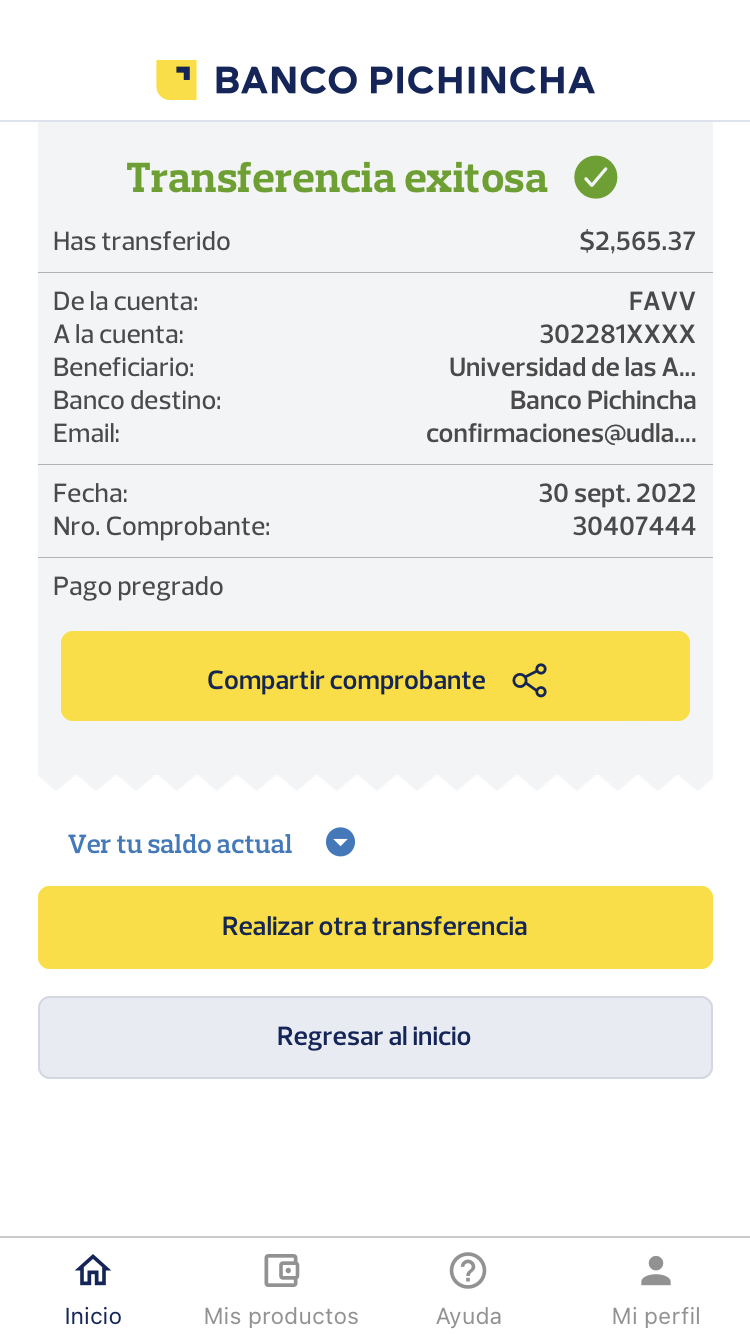Select receipt number 30407444
This screenshot has width=750, height=1334.
pyautogui.click(x=634, y=526)
